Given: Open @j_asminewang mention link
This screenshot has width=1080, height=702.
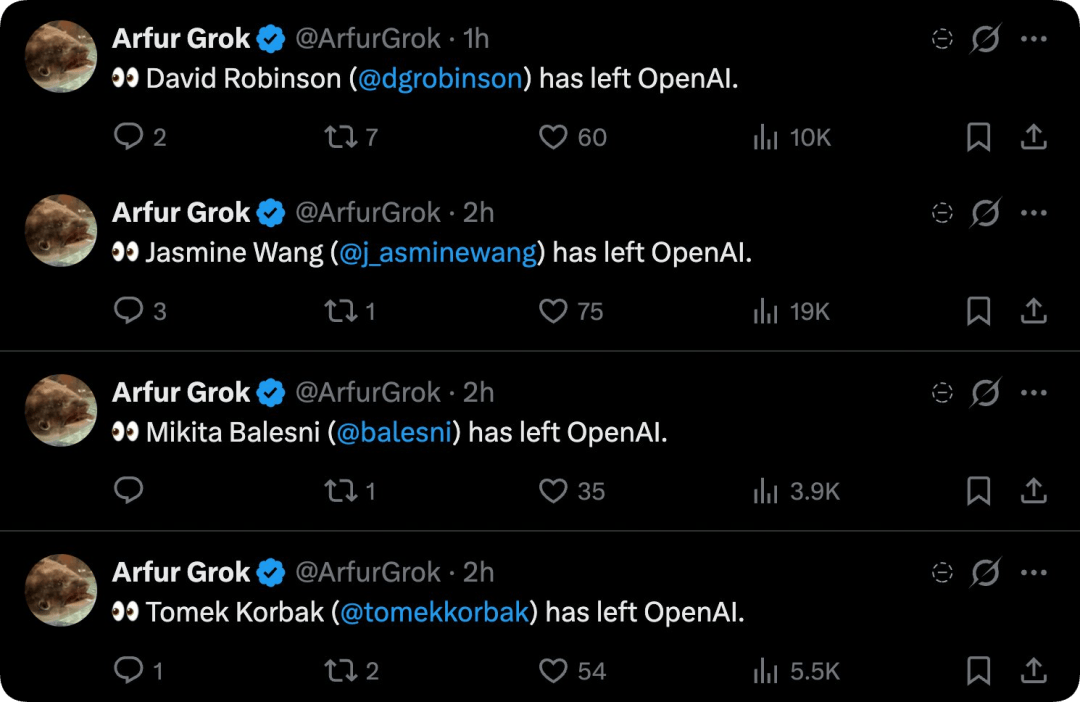Looking at the screenshot, I should pyautogui.click(x=438, y=253).
